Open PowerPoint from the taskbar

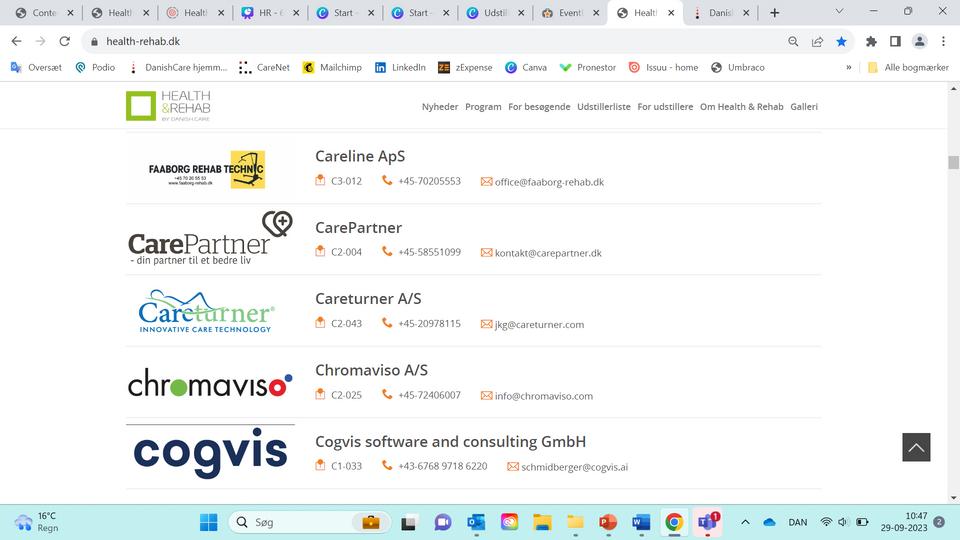(x=608, y=522)
